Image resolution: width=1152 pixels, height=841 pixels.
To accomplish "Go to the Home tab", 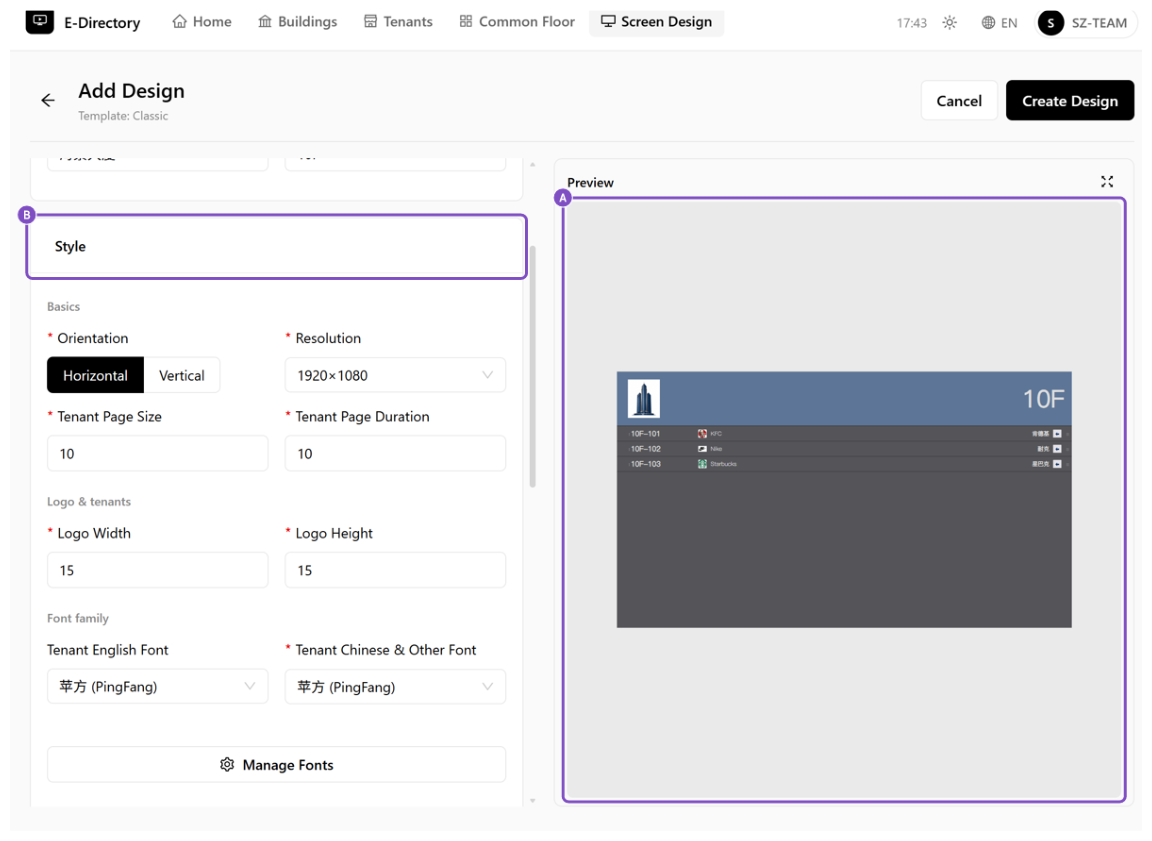I will [202, 22].
